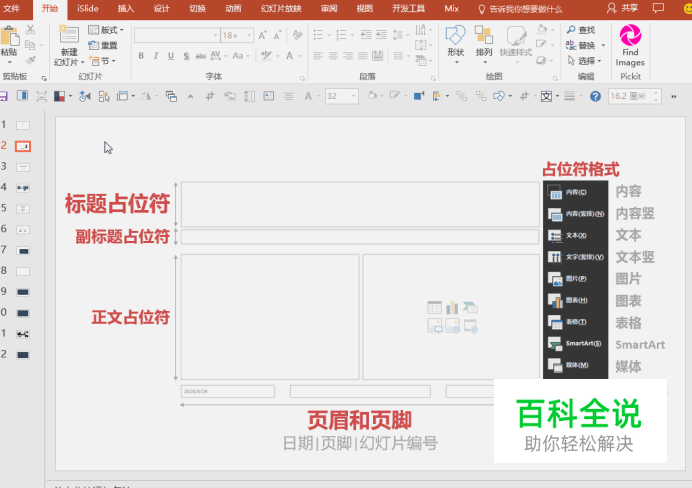Viewport: 692px width, 488px height.
Task: Open the 开发工具 tab
Action: tap(408, 8)
